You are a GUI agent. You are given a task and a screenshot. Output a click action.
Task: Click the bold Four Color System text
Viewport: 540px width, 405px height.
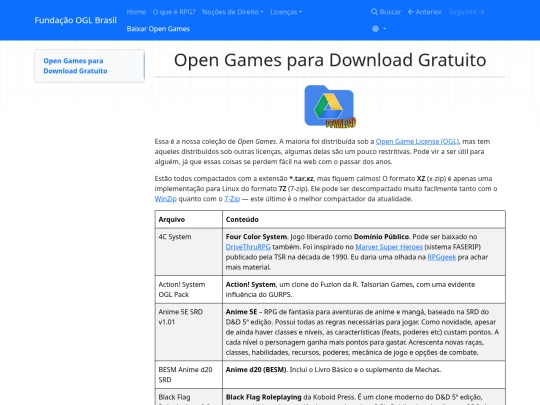tap(256, 237)
